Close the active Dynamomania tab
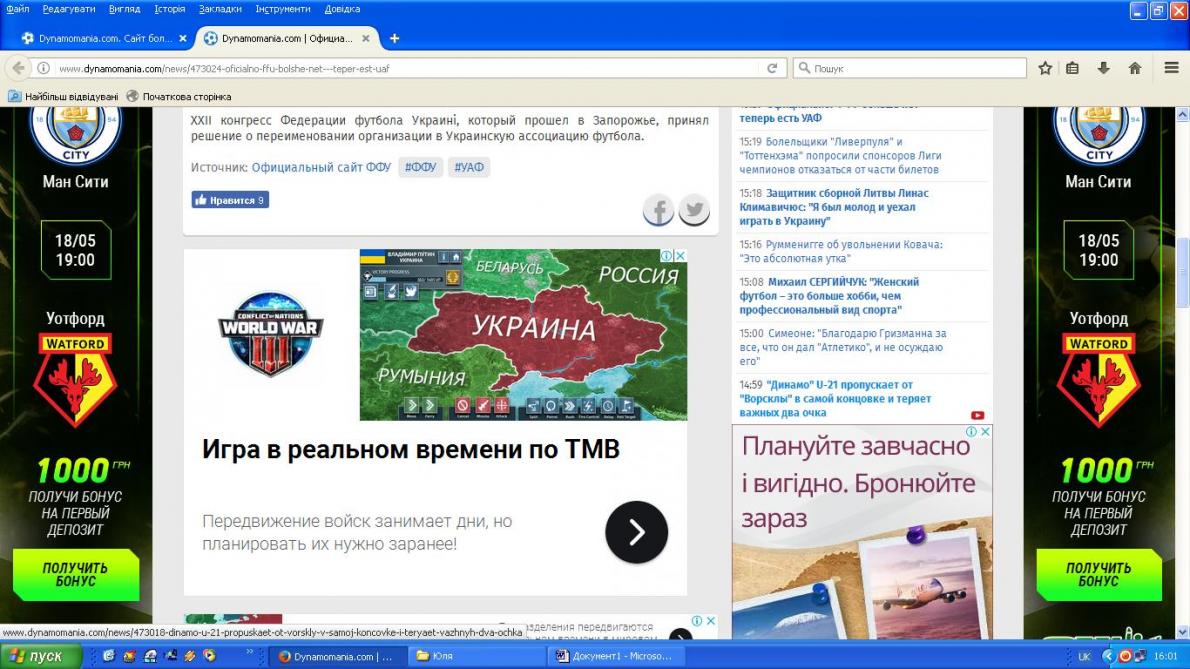 tap(366, 38)
